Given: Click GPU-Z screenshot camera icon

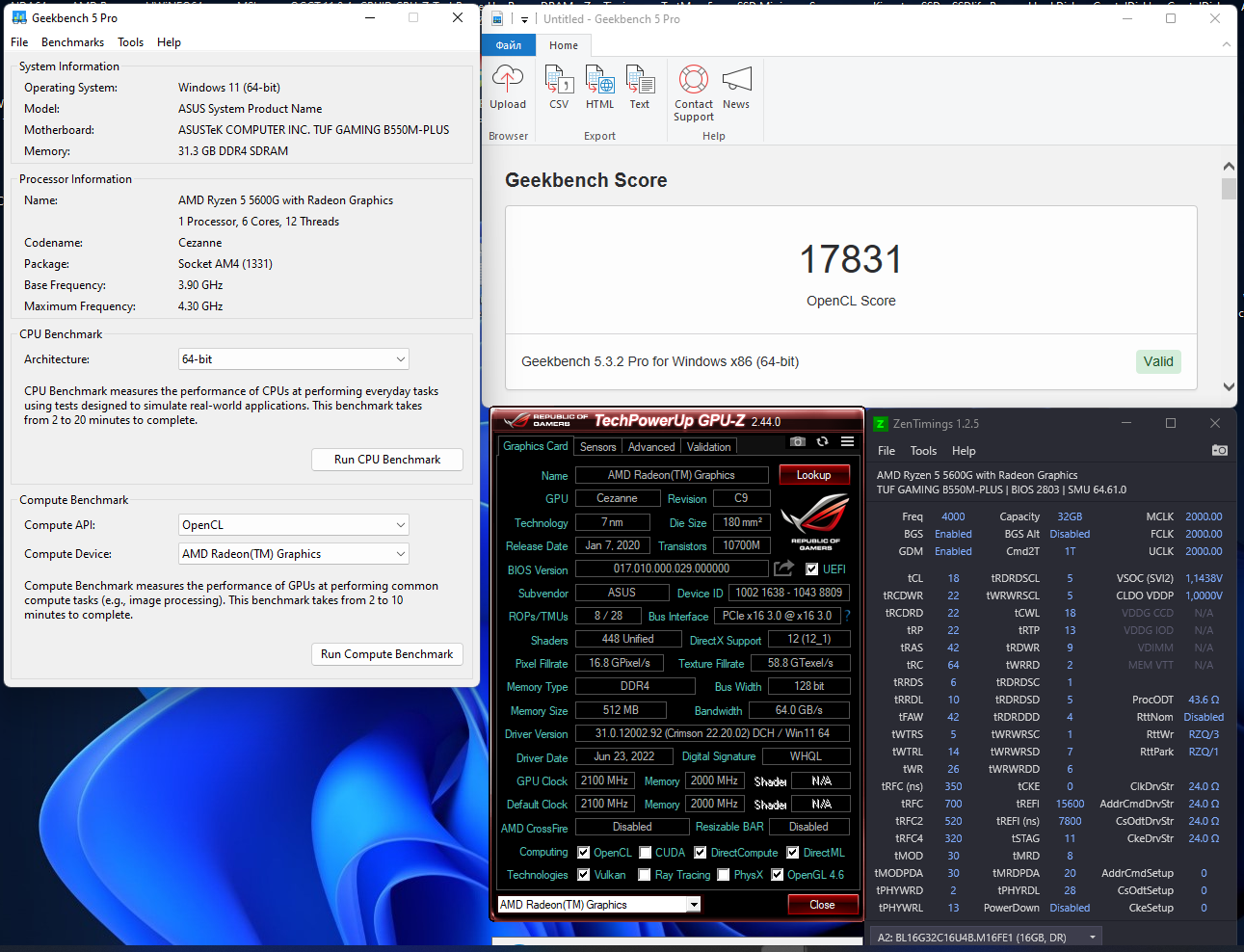Looking at the screenshot, I should coord(798,441).
